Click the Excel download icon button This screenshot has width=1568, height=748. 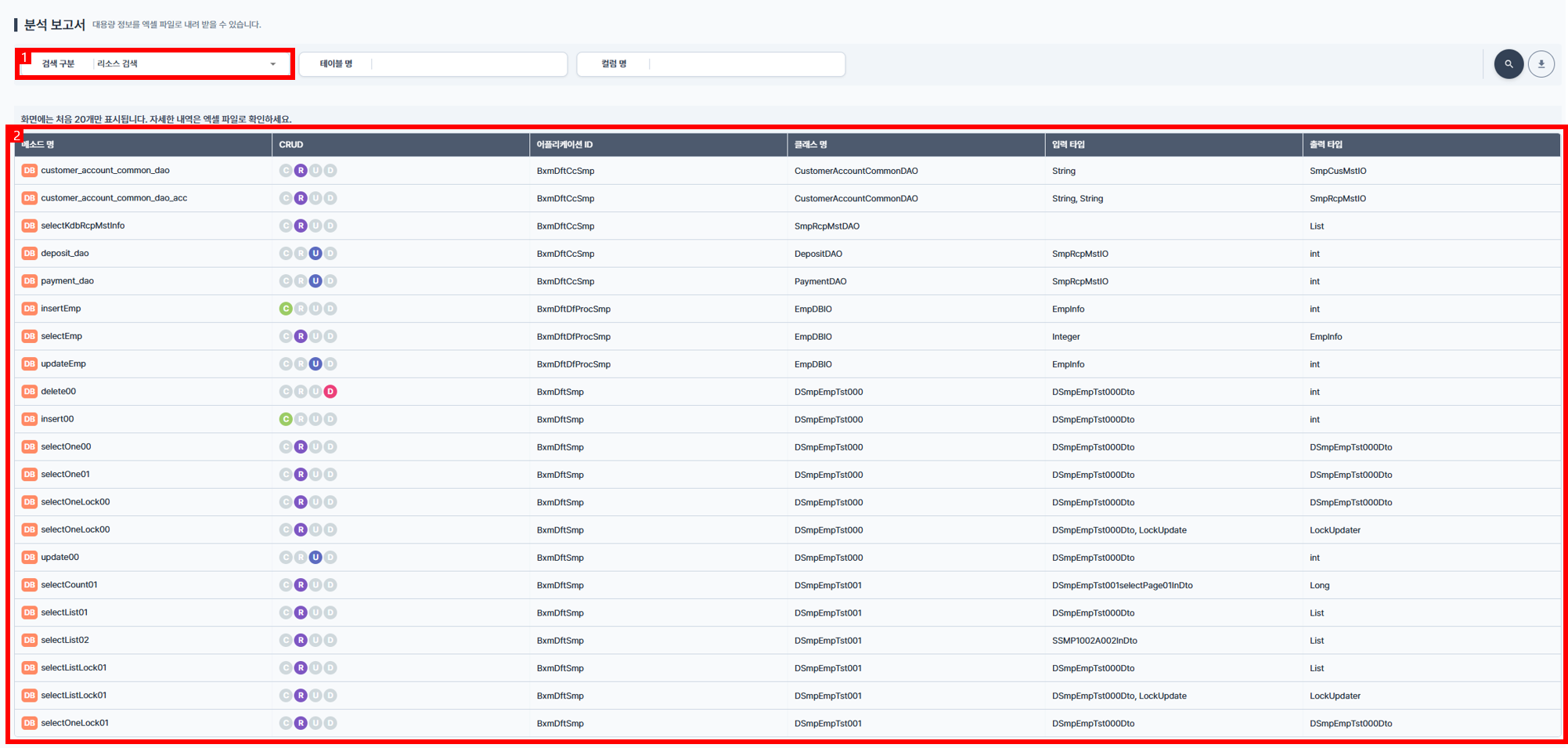(1541, 64)
